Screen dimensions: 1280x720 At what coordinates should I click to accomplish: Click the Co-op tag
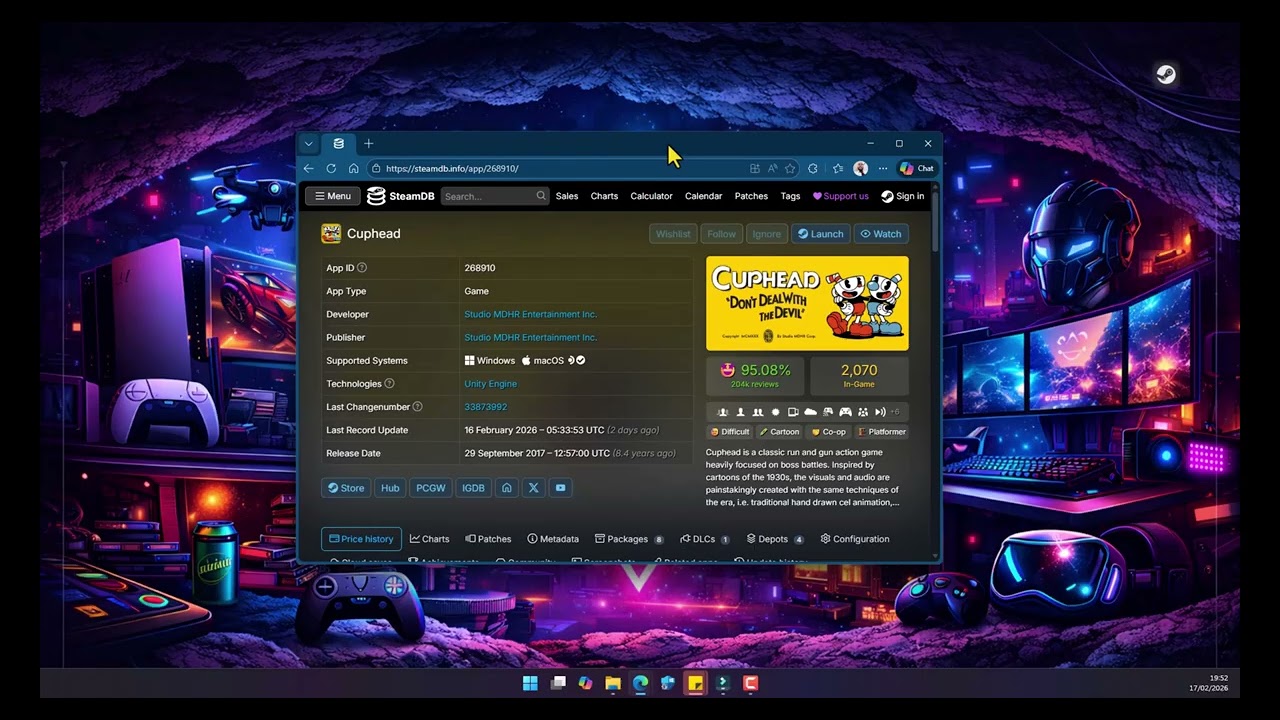(x=828, y=432)
